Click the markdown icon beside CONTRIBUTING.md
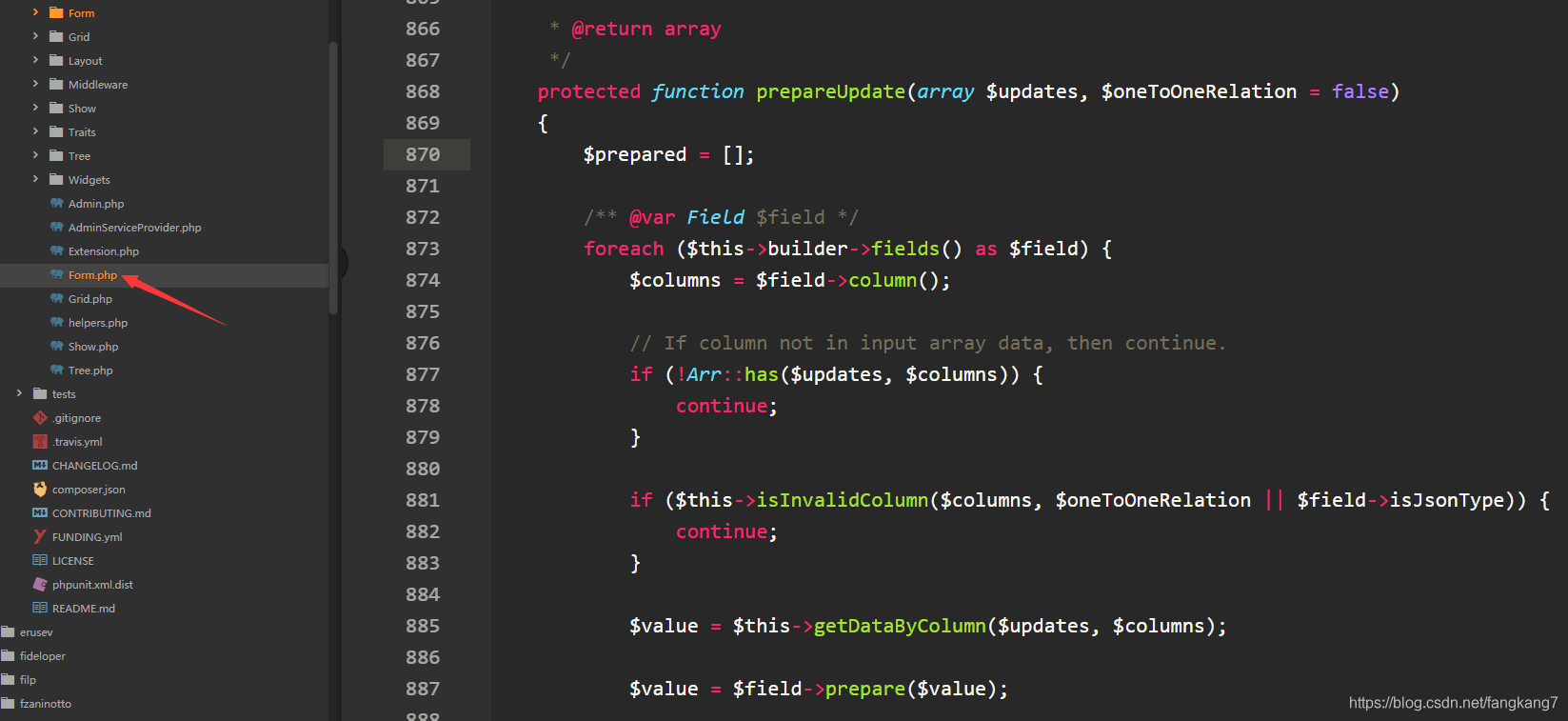 coord(40,512)
